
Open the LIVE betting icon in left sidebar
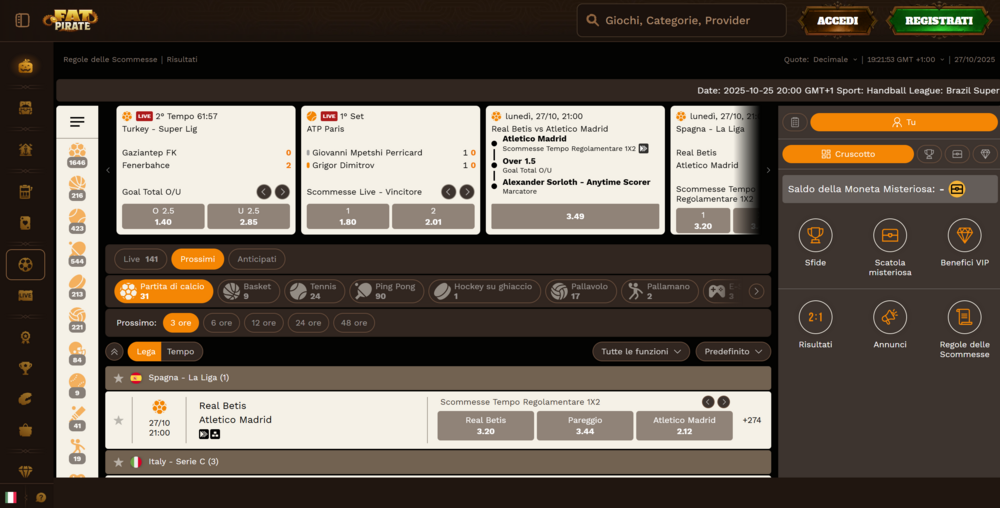pos(26,296)
